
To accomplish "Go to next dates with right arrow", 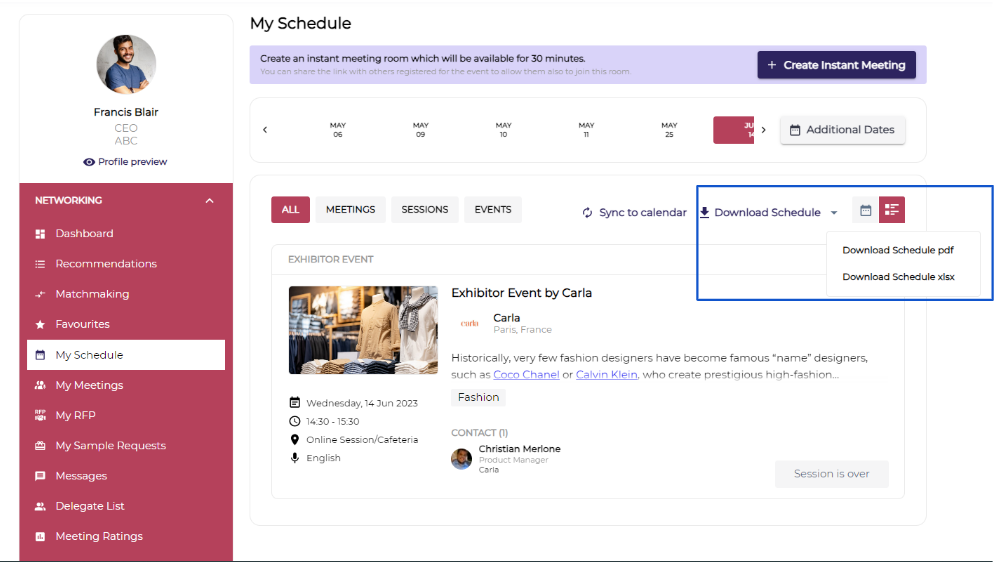I will point(764,130).
